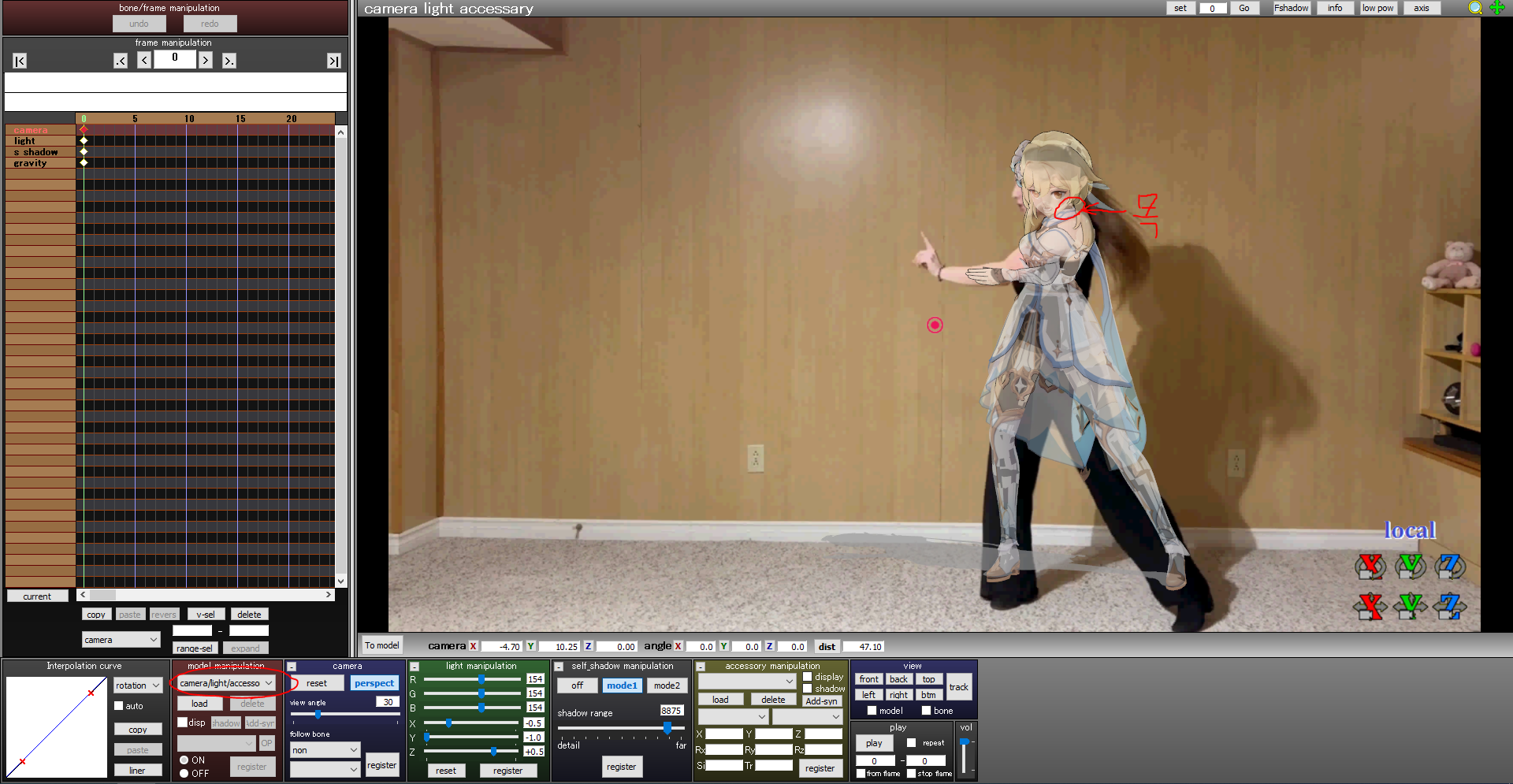Image resolution: width=1513 pixels, height=784 pixels.
Task: Click the upper green Y rotate axis icon
Action: pyautogui.click(x=1410, y=566)
